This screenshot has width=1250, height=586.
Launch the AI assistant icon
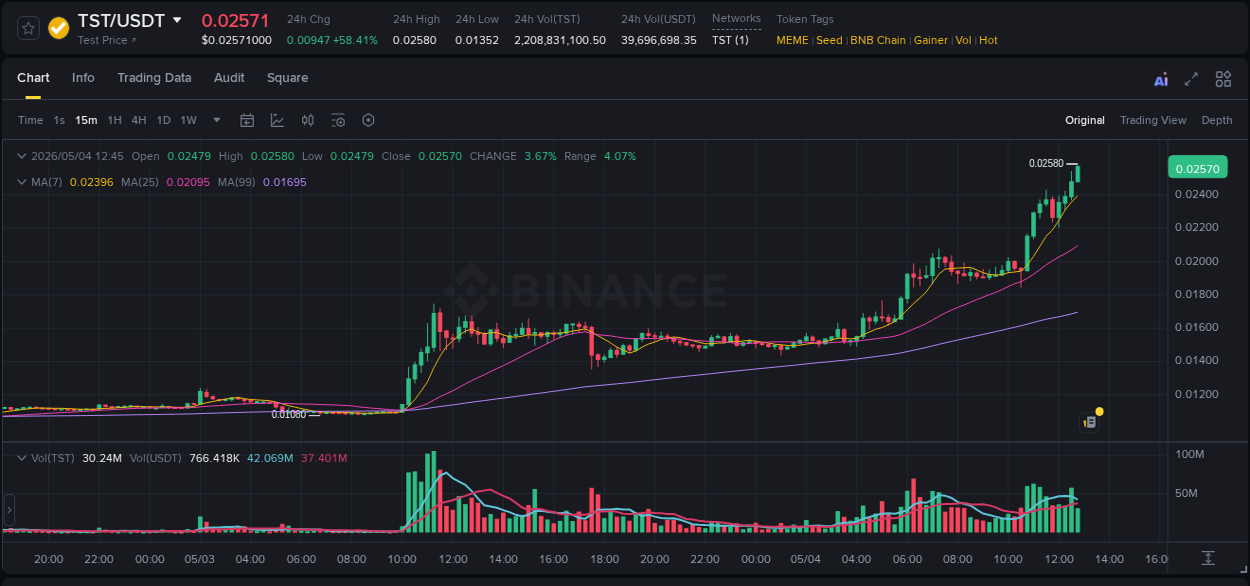point(1161,80)
